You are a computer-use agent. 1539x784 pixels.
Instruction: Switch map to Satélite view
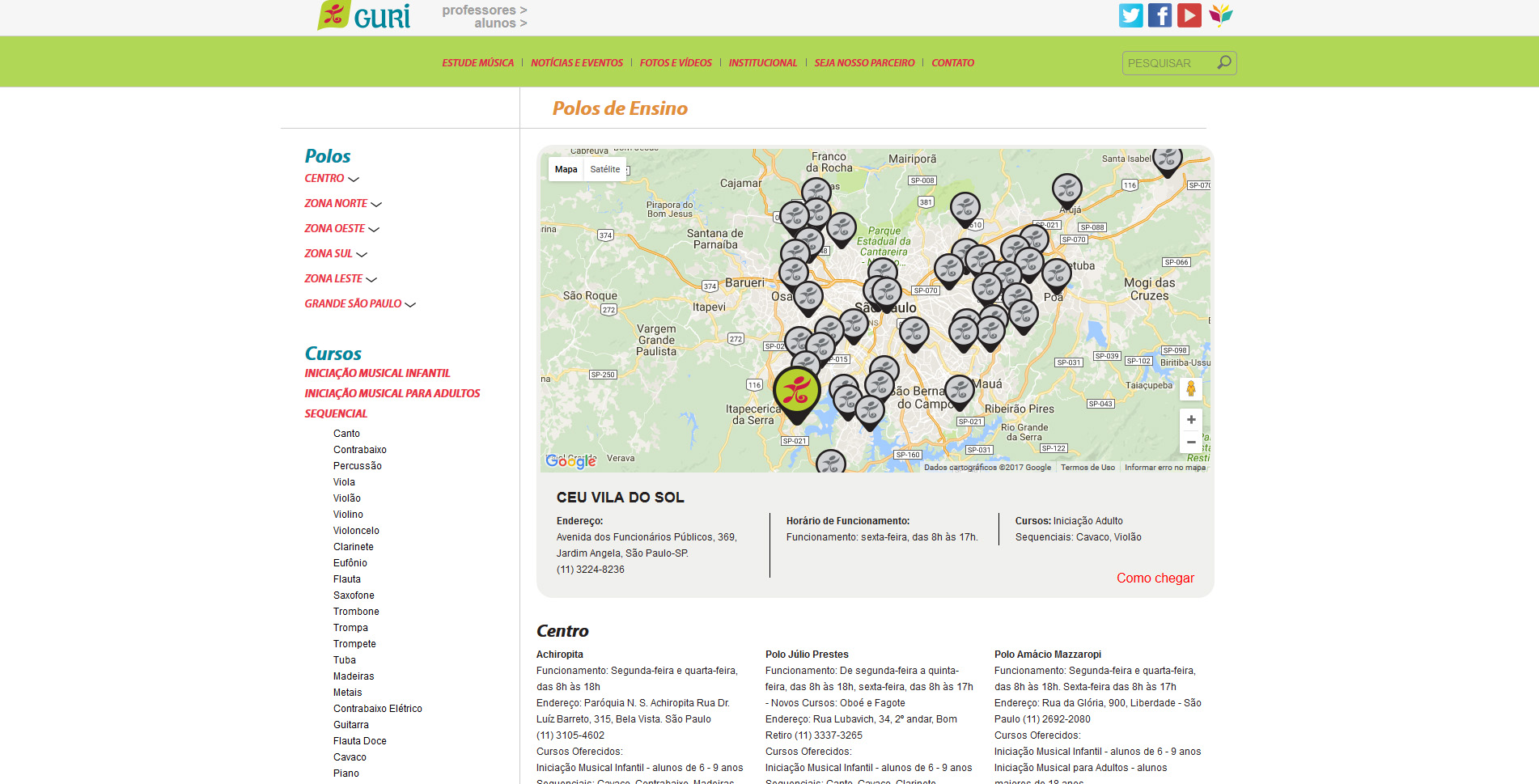(x=604, y=169)
